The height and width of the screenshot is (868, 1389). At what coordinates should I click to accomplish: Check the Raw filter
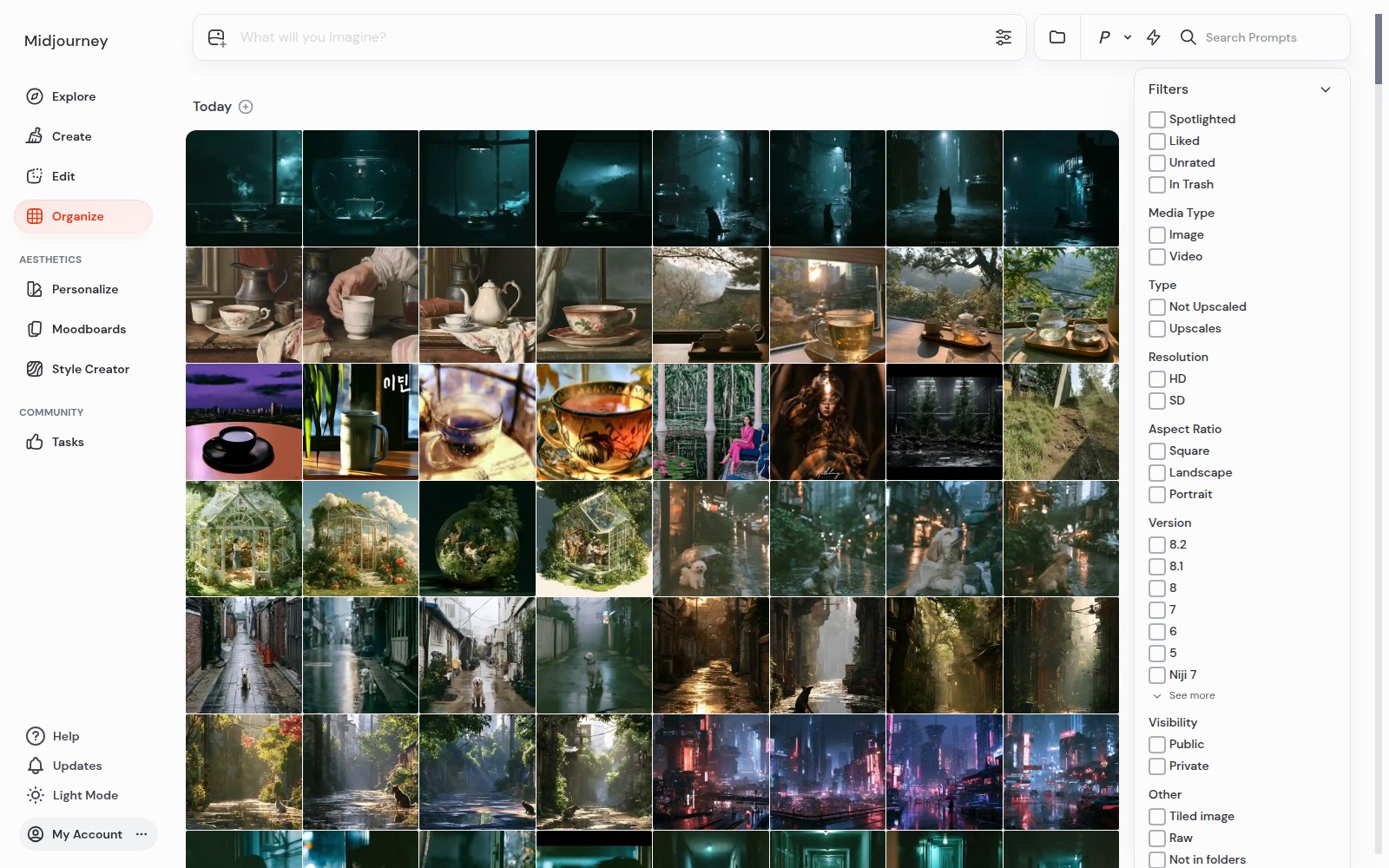[1157, 838]
